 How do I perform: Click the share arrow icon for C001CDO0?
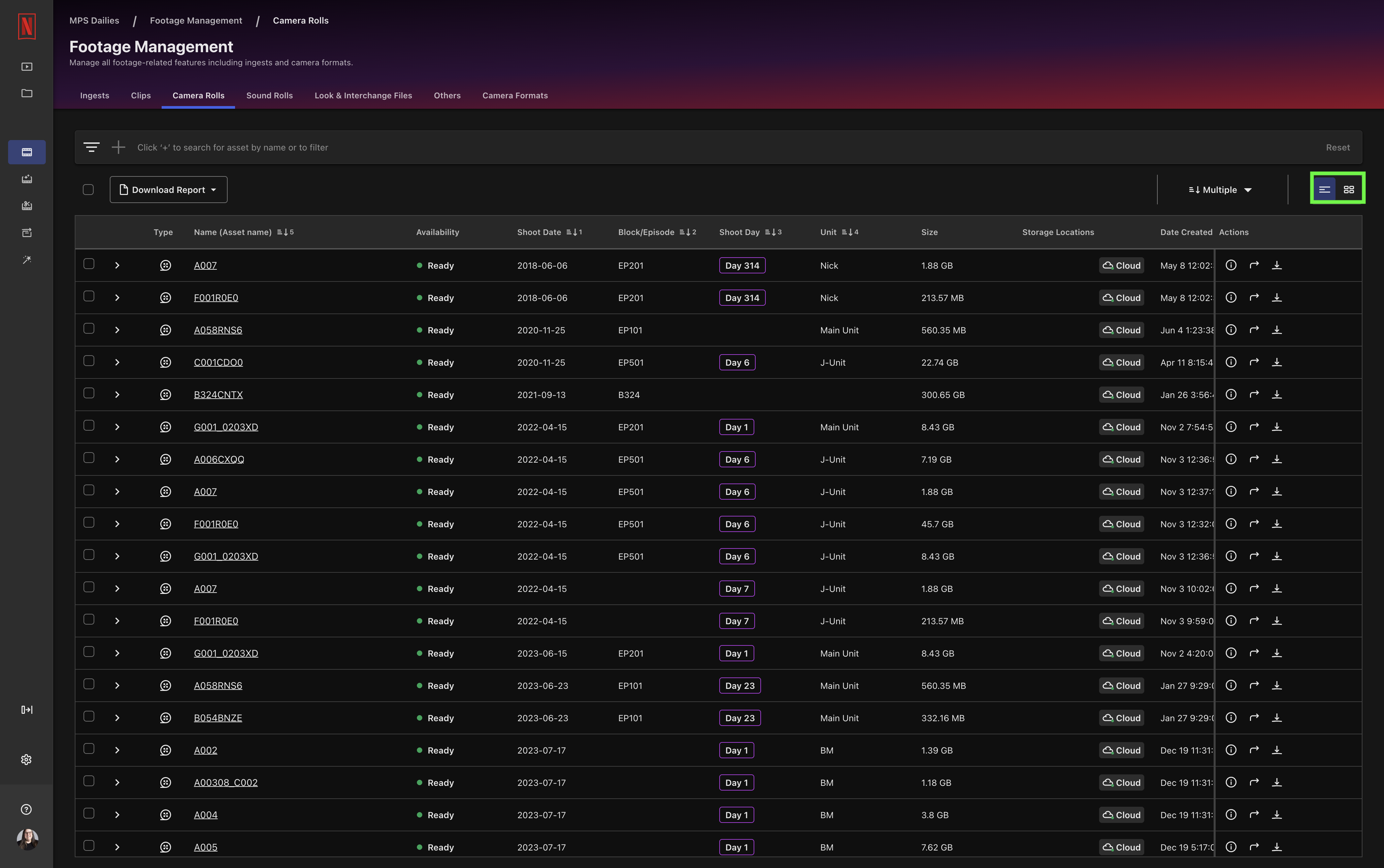[x=1254, y=362]
